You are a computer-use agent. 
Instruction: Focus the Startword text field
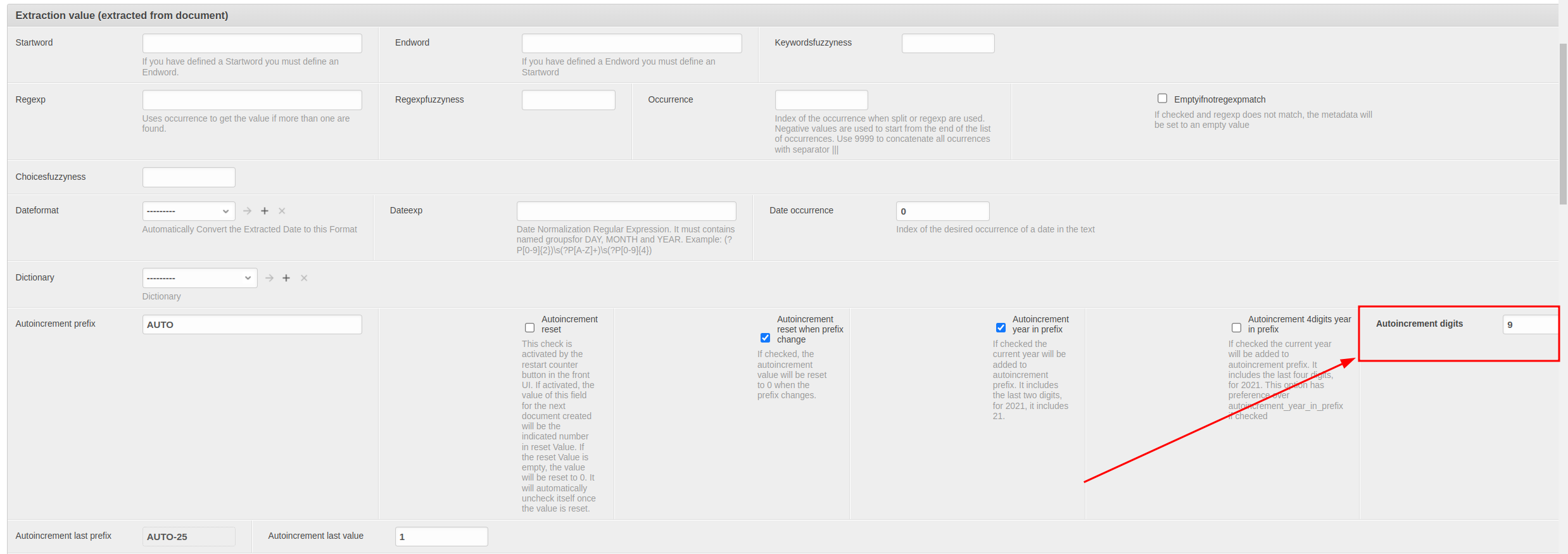252,43
